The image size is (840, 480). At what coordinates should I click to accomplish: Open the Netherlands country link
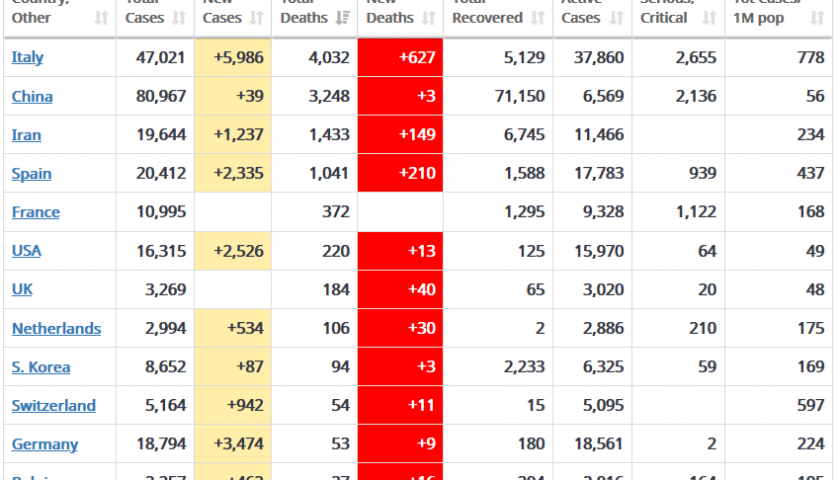pos(56,328)
